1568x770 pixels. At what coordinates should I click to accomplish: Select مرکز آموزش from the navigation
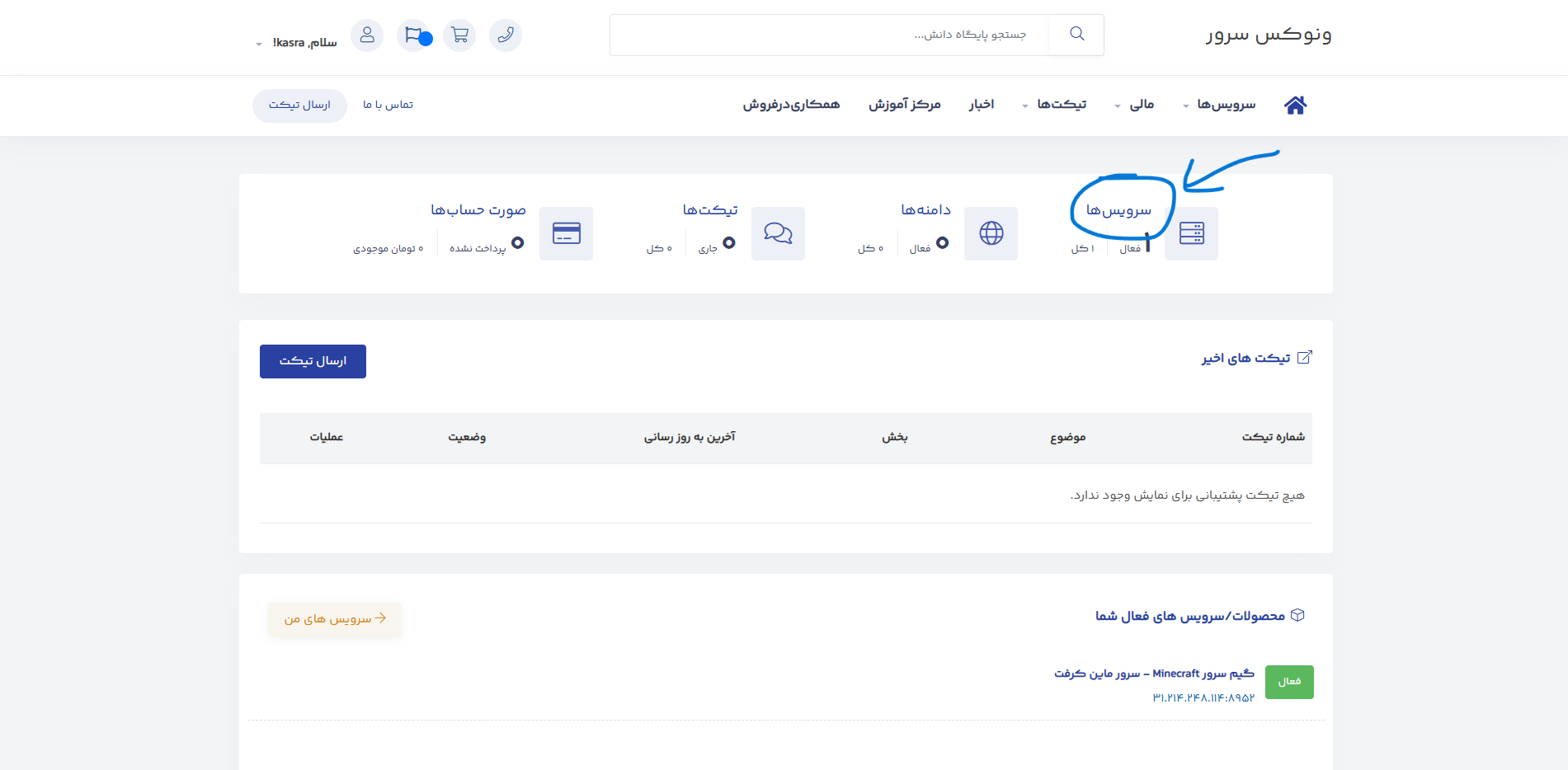point(904,105)
